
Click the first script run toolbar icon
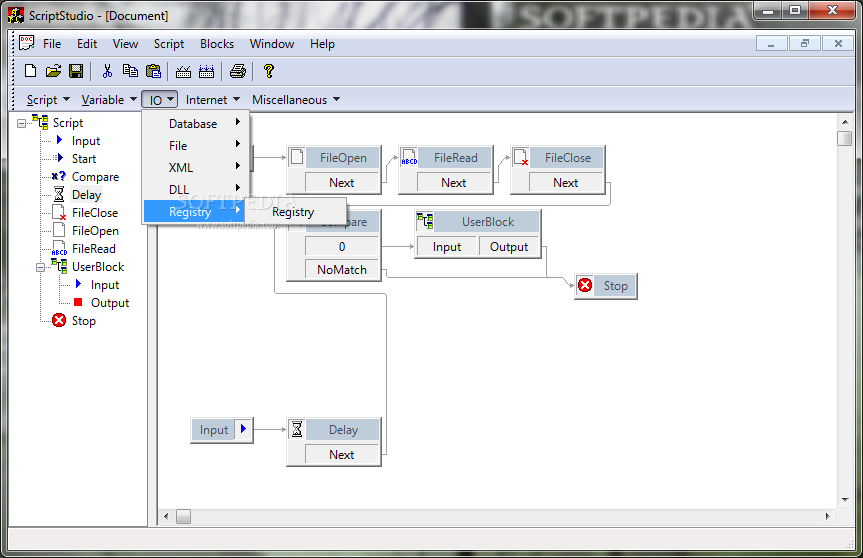[183, 71]
